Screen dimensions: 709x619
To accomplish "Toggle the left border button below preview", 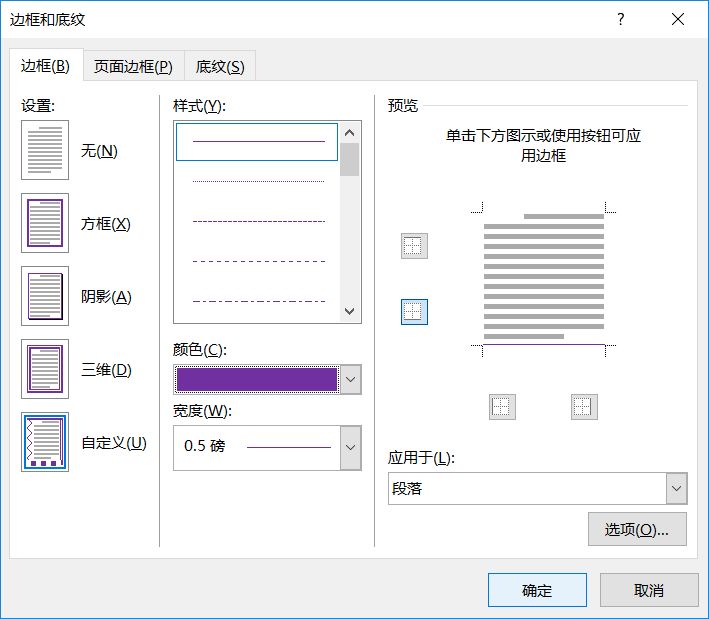I will 502,407.
